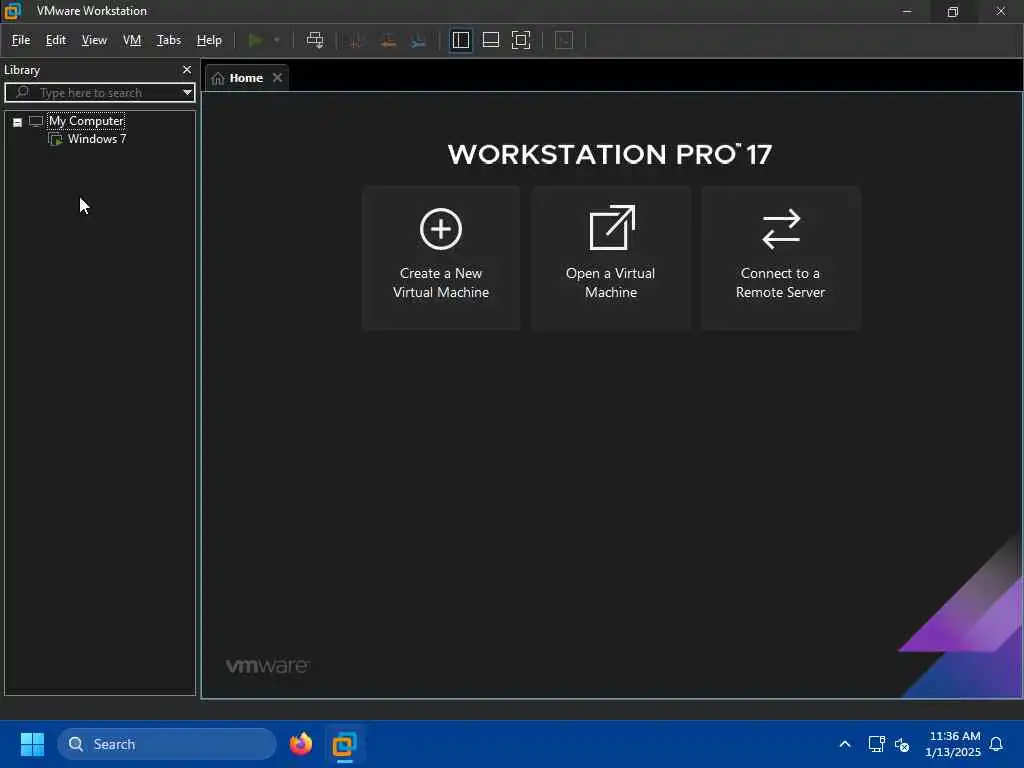Image resolution: width=1024 pixels, height=768 pixels.
Task: Click Send Ctrl+Alt+Del toolbar icon
Action: click(x=315, y=40)
